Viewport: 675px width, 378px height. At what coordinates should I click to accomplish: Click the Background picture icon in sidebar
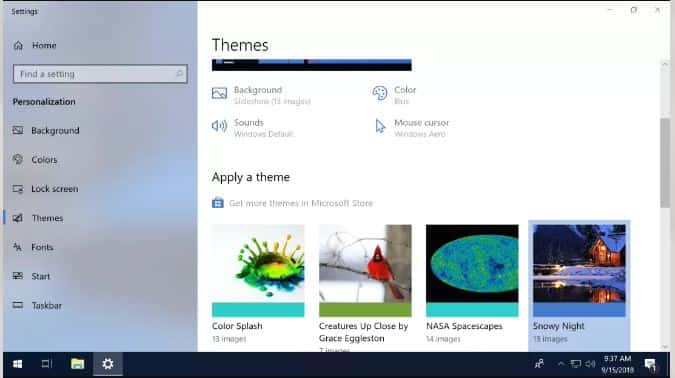tap(18, 130)
